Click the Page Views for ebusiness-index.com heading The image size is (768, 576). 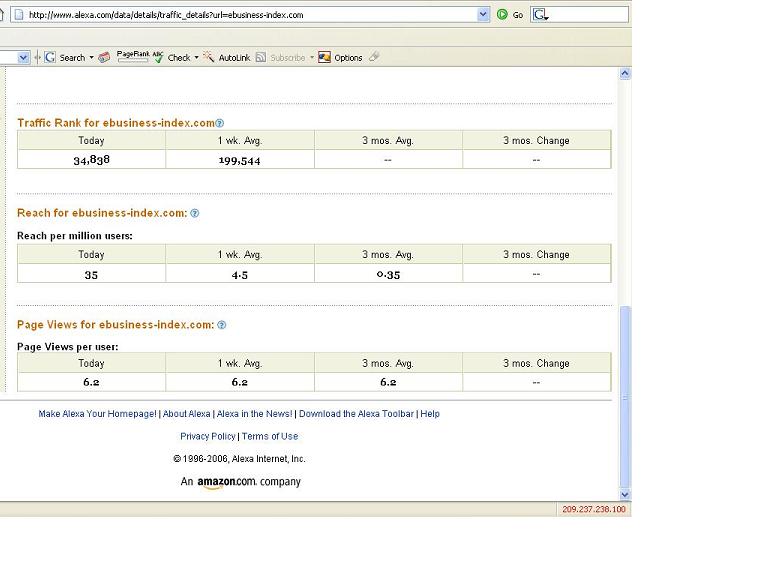pyautogui.click(x=116, y=325)
